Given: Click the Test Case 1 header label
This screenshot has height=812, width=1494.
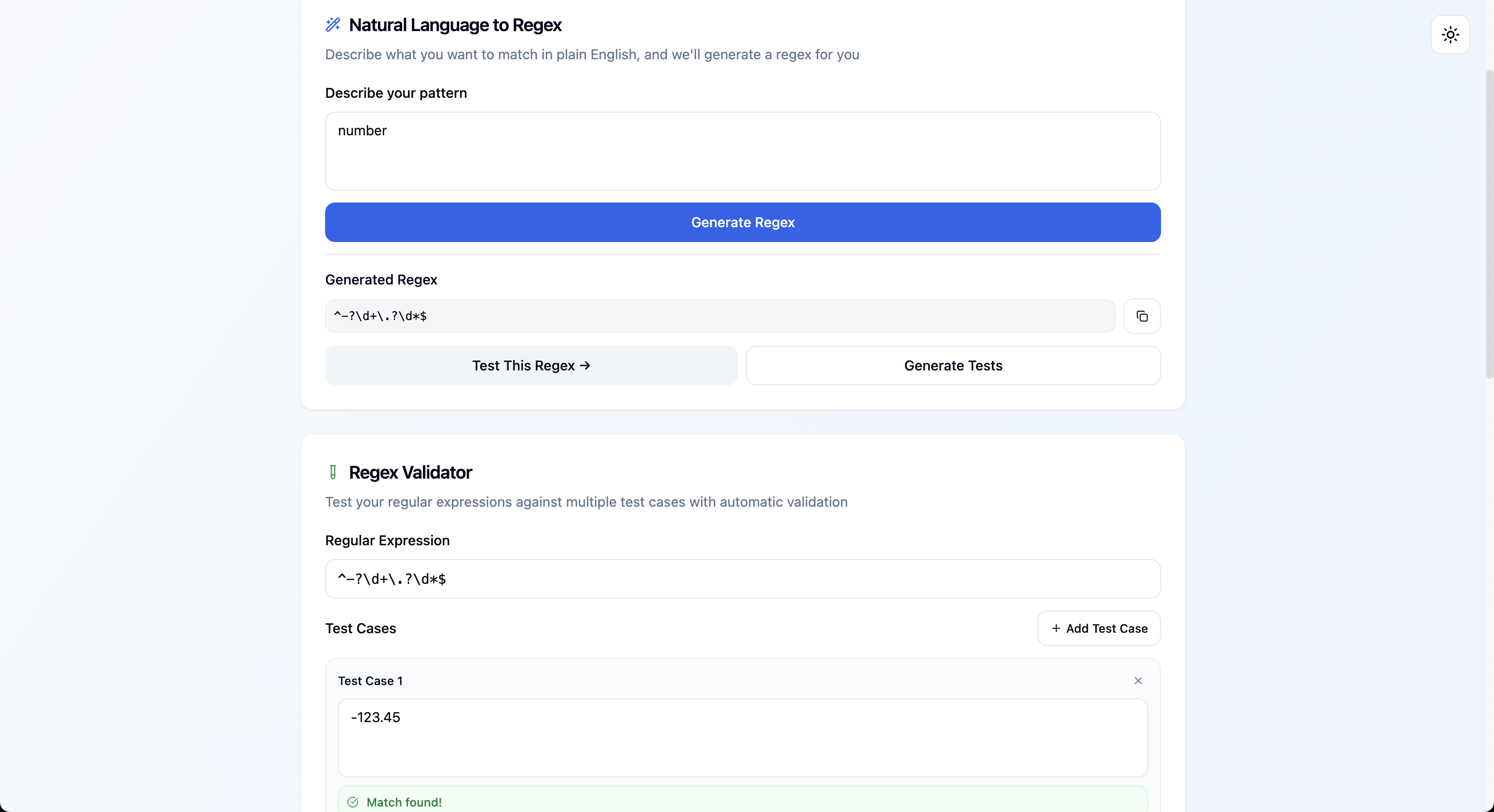Looking at the screenshot, I should coord(371,680).
